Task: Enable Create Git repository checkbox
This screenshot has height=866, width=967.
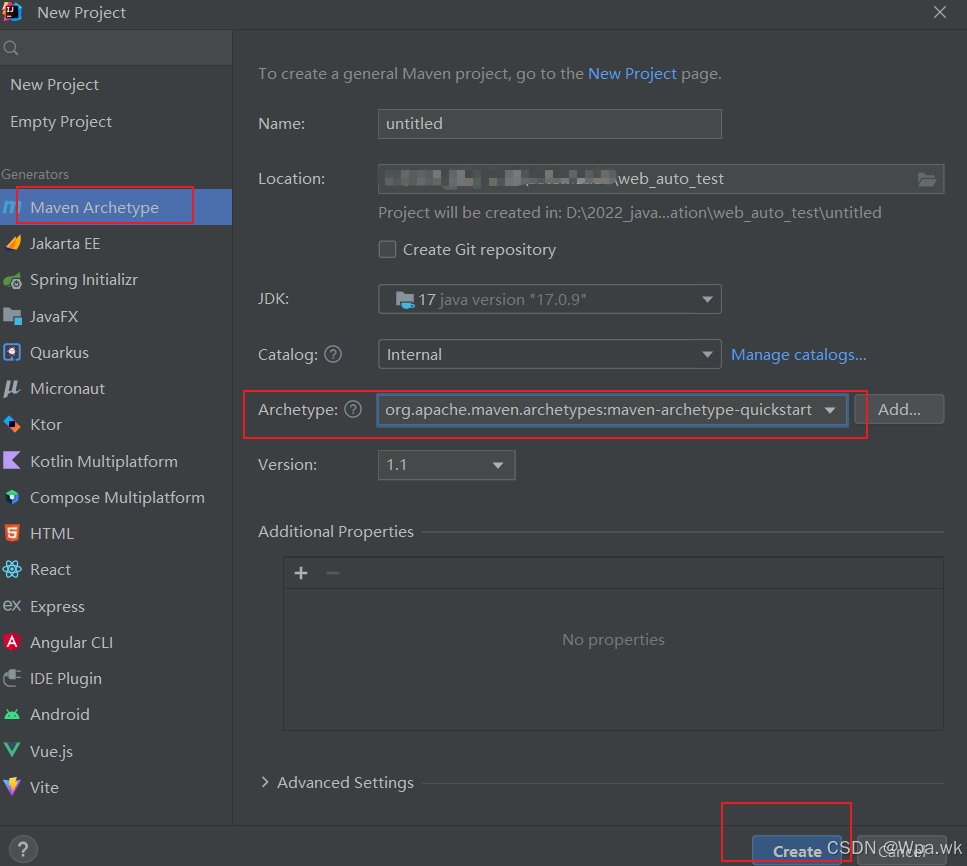Action: coord(387,249)
